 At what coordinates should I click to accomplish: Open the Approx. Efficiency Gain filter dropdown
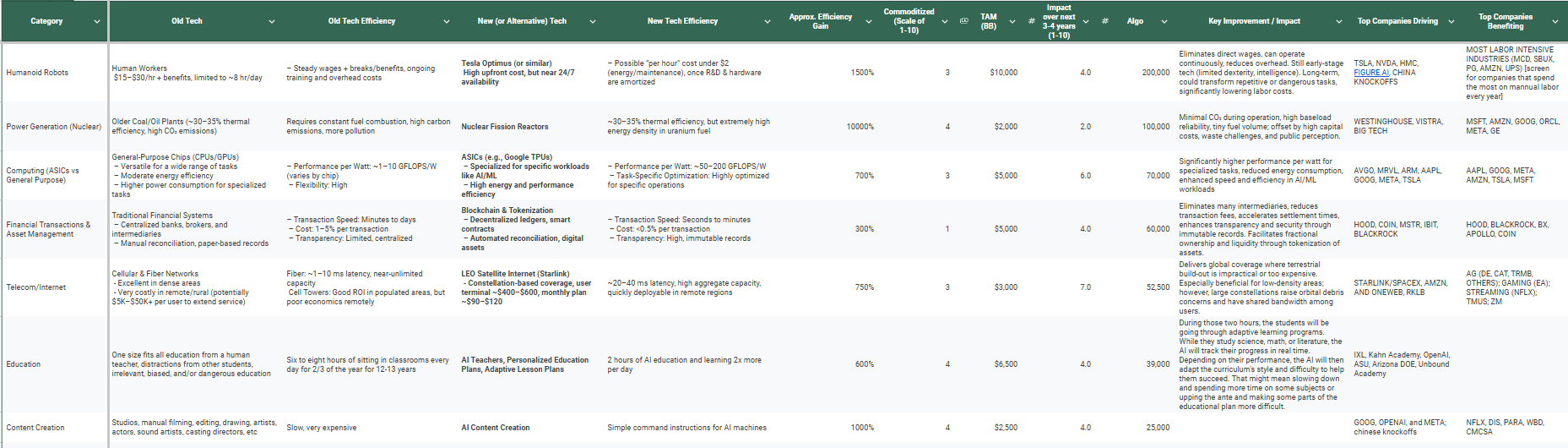(x=869, y=21)
